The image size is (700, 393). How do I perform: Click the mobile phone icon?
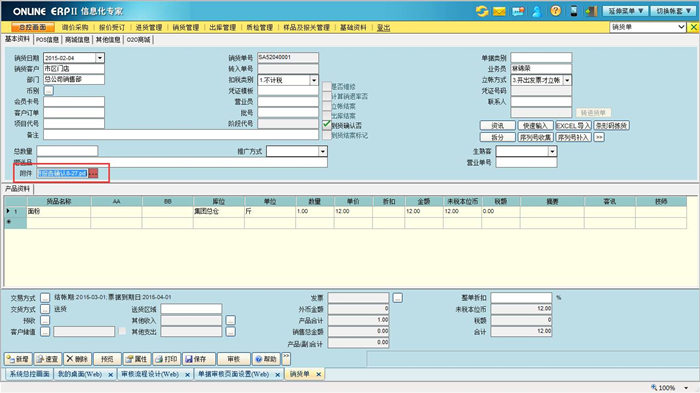click(x=574, y=11)
